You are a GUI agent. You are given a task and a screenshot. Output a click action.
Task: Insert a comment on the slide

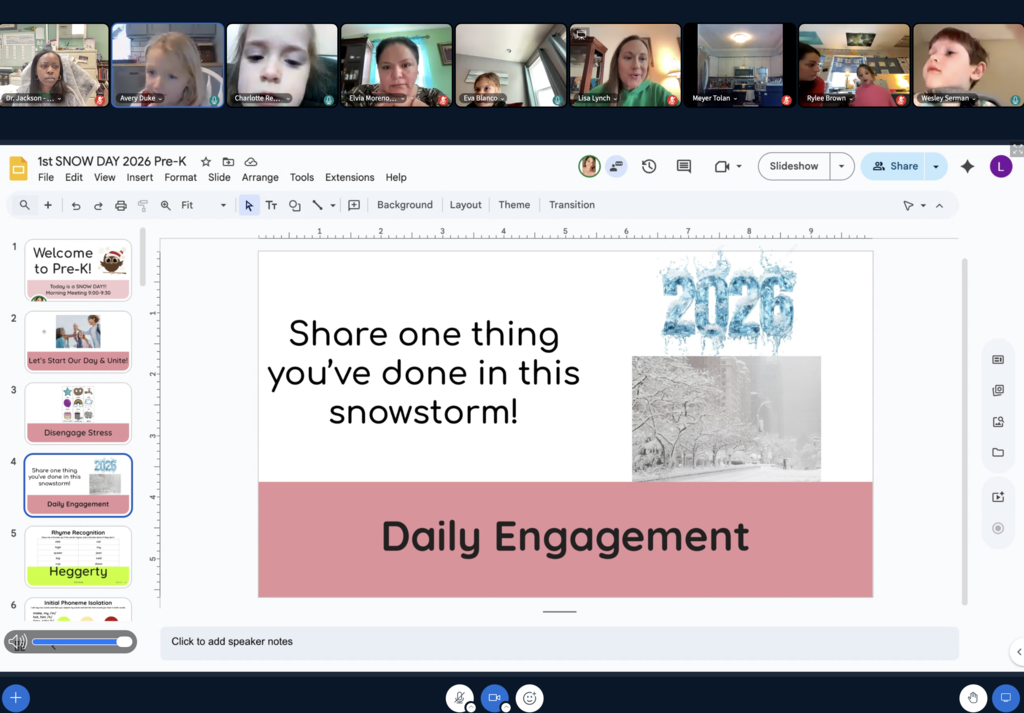click(x=354, y=204)
